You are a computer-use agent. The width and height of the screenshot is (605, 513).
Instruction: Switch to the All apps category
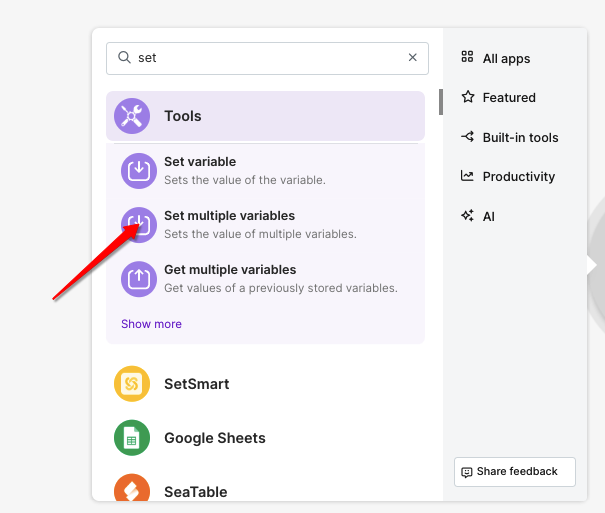point(506,59)
